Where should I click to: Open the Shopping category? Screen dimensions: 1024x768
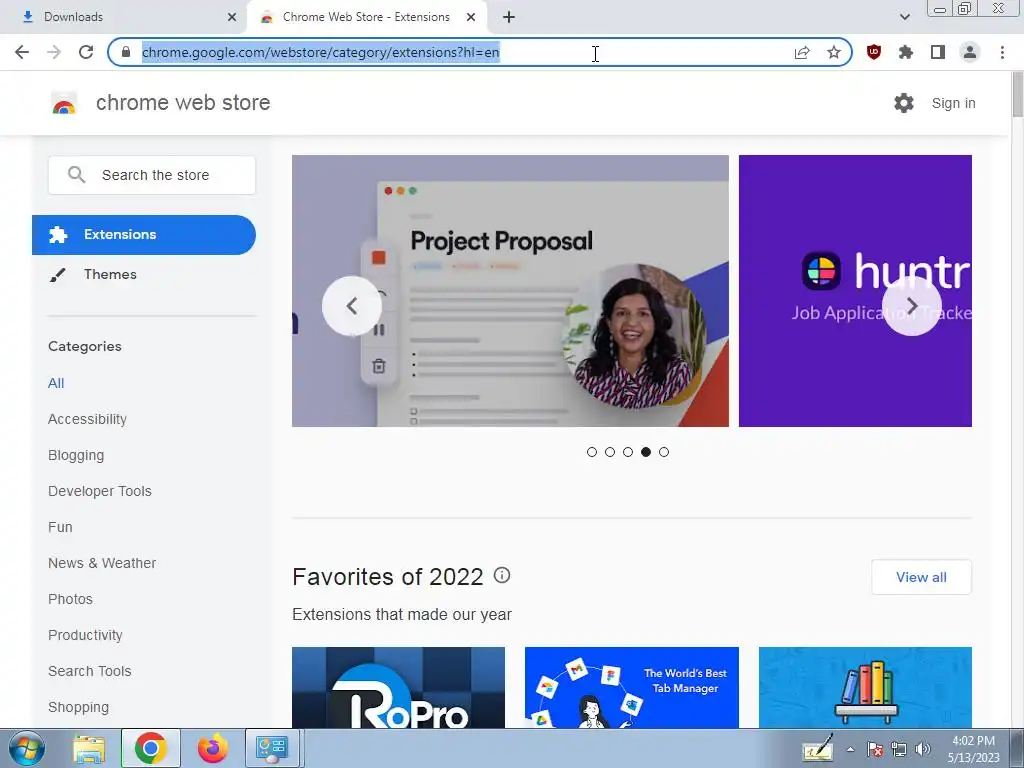[78, 707]
